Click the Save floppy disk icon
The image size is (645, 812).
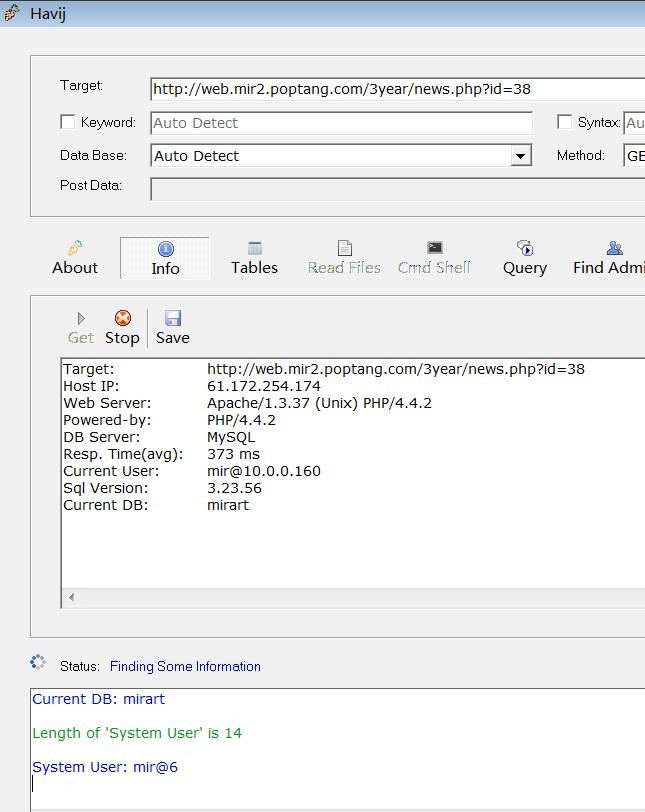173,318
